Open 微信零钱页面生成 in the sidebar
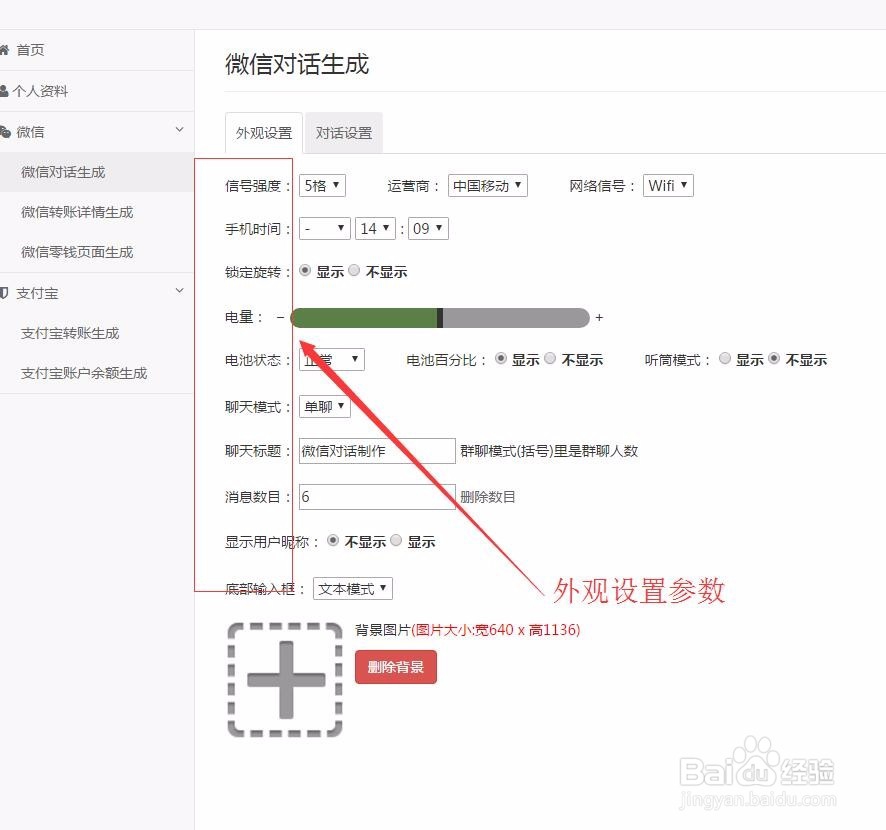The image size is (886, 830). point(96,252)
